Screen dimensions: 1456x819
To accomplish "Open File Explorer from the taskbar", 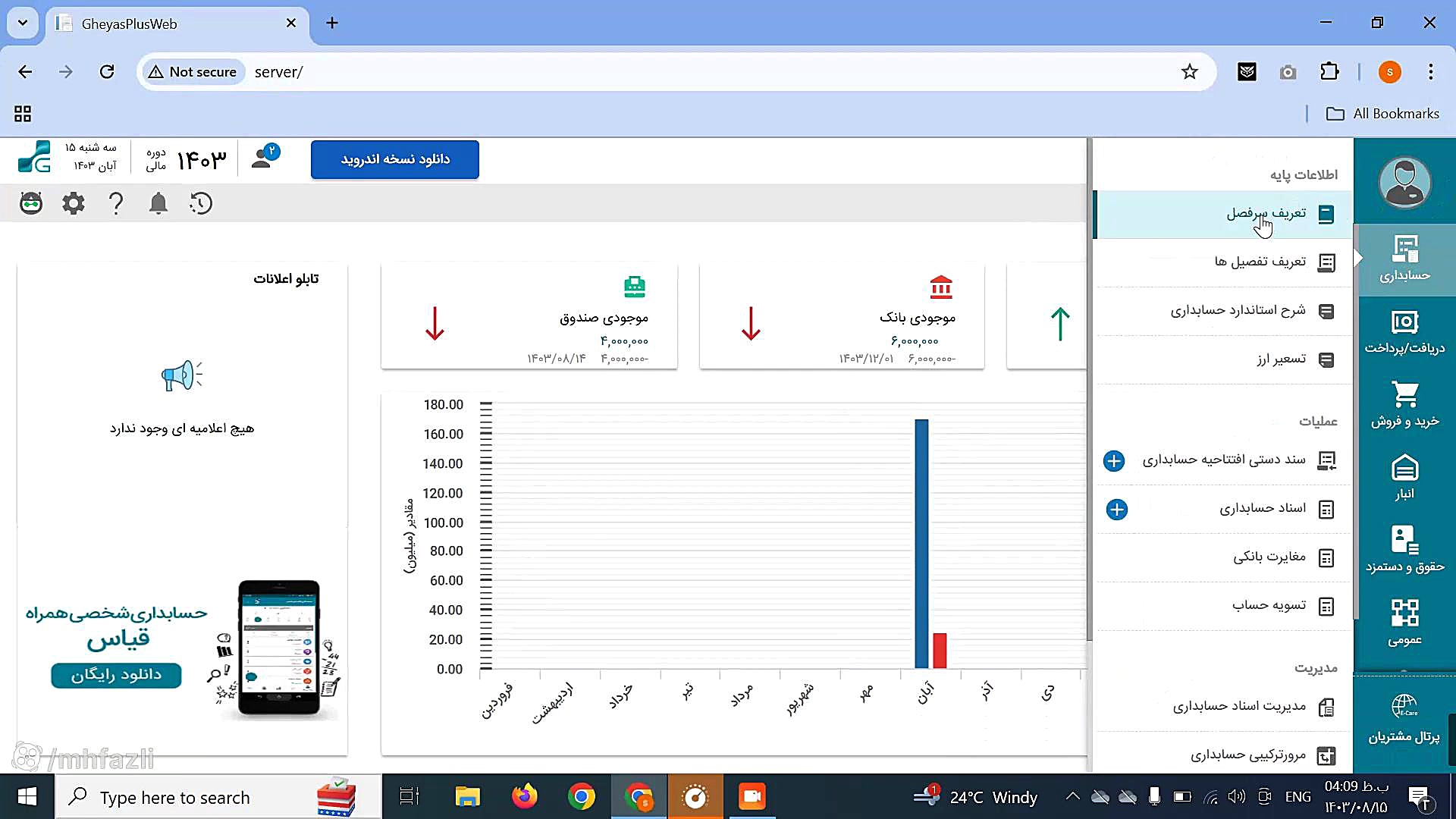I will pyautogui.click(x=467, y=797).
